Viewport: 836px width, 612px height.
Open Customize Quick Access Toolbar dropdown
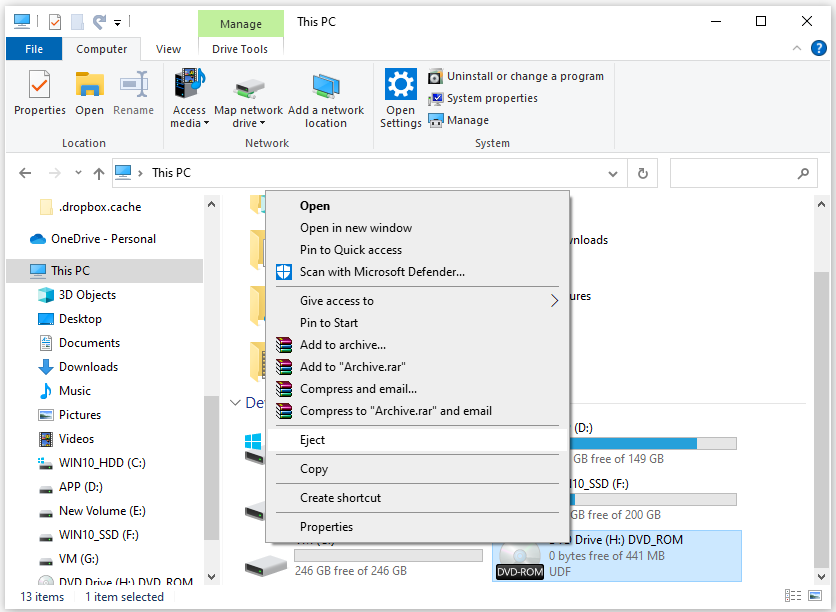point(117,22)
